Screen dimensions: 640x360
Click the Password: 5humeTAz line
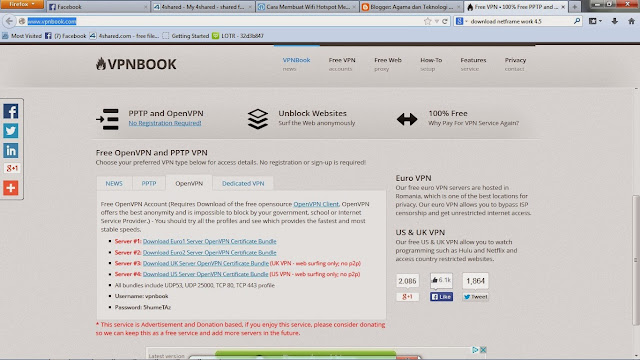[143, 307]
